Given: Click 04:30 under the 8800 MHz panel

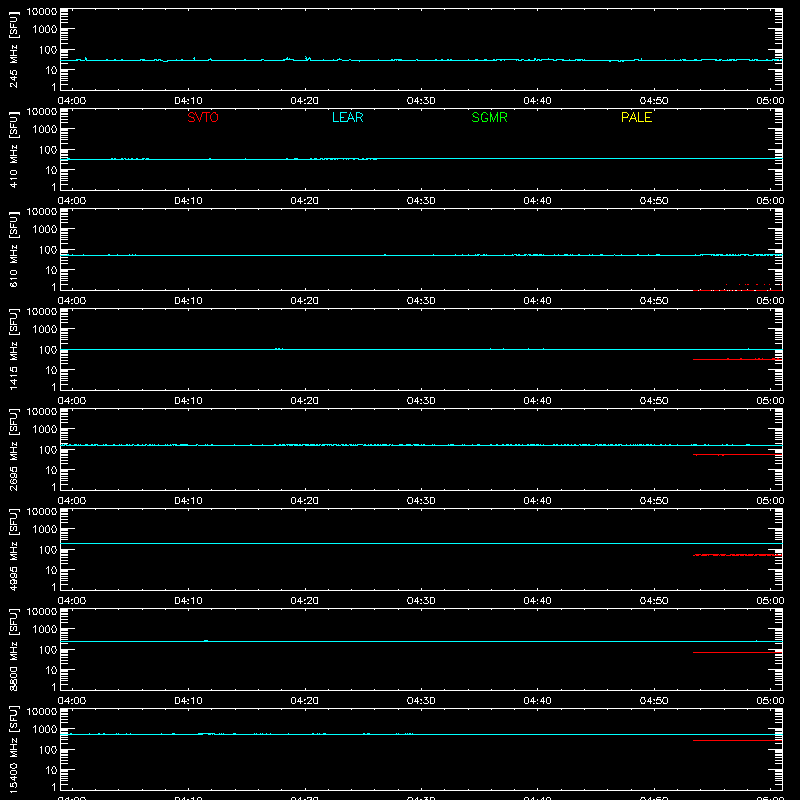Looking at the screenshot, I should pos(421,701).
